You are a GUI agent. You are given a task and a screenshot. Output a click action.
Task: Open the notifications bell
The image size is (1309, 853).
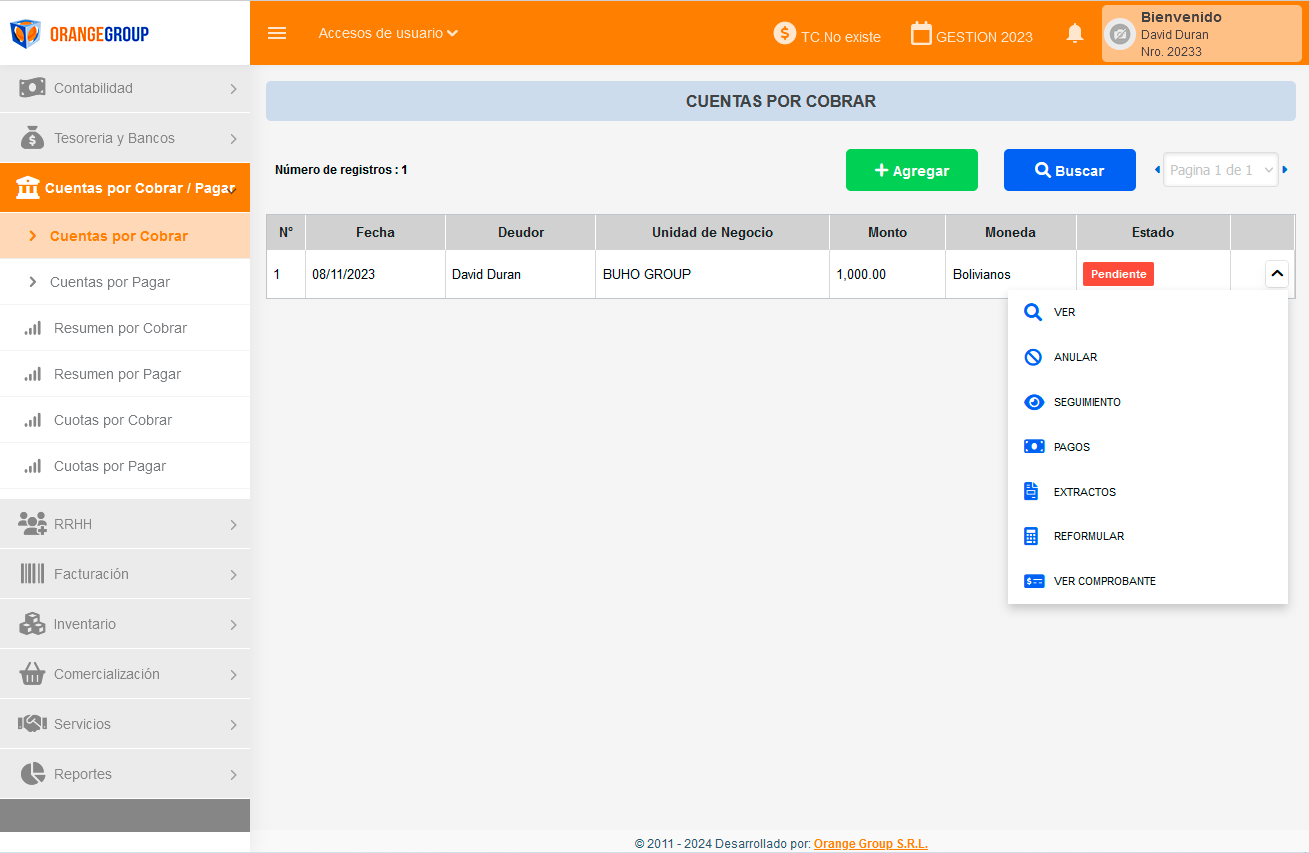click(1075, 34)
